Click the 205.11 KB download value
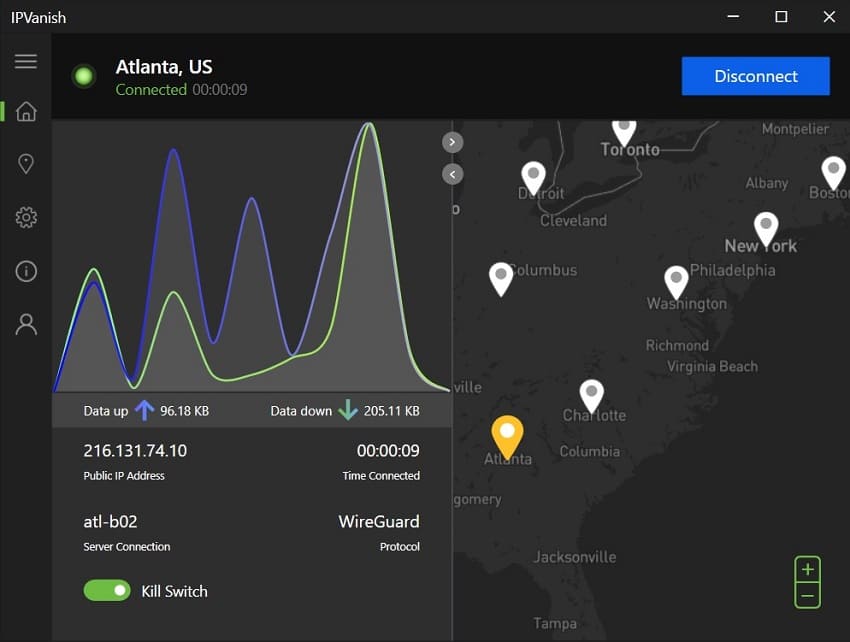 tap(391, 411)
